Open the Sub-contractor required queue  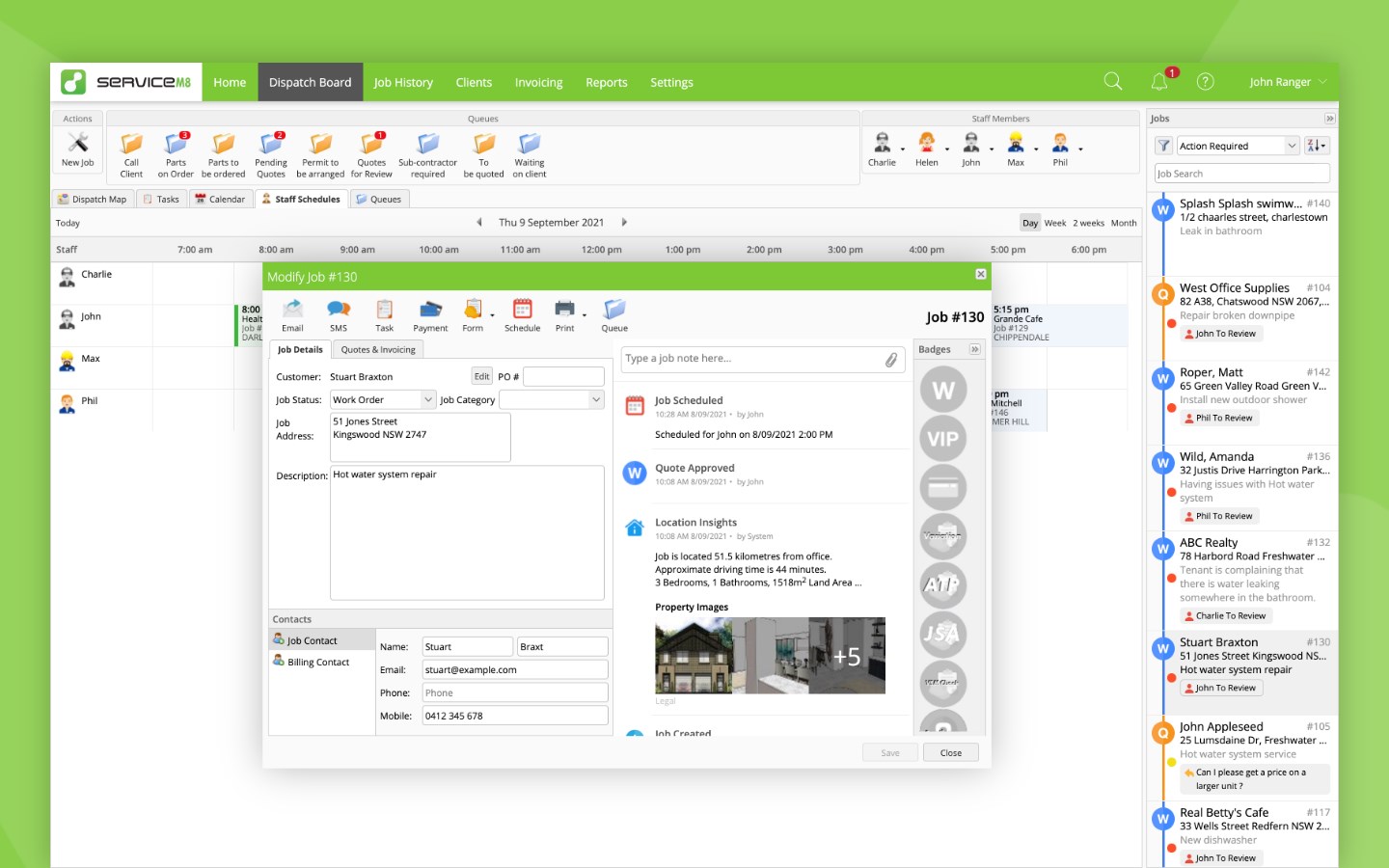pyautogui.click(x=427, y=144)
